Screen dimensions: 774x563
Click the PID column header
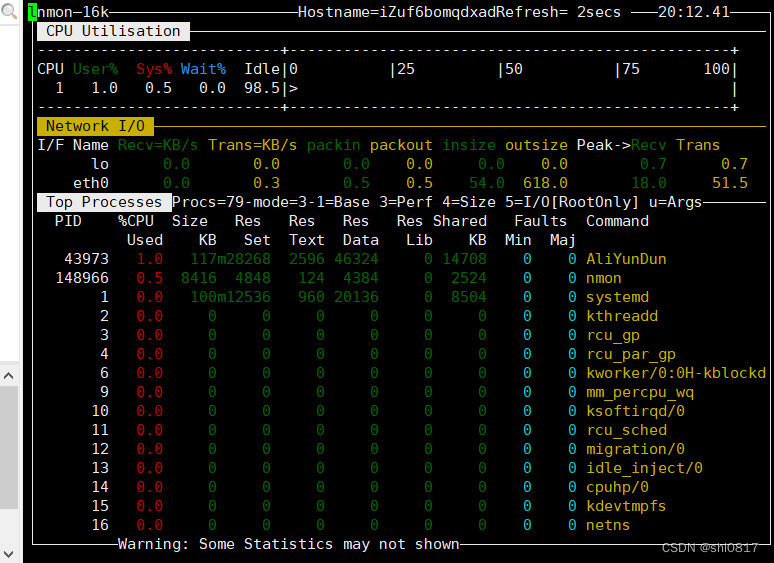coord(68,221)
